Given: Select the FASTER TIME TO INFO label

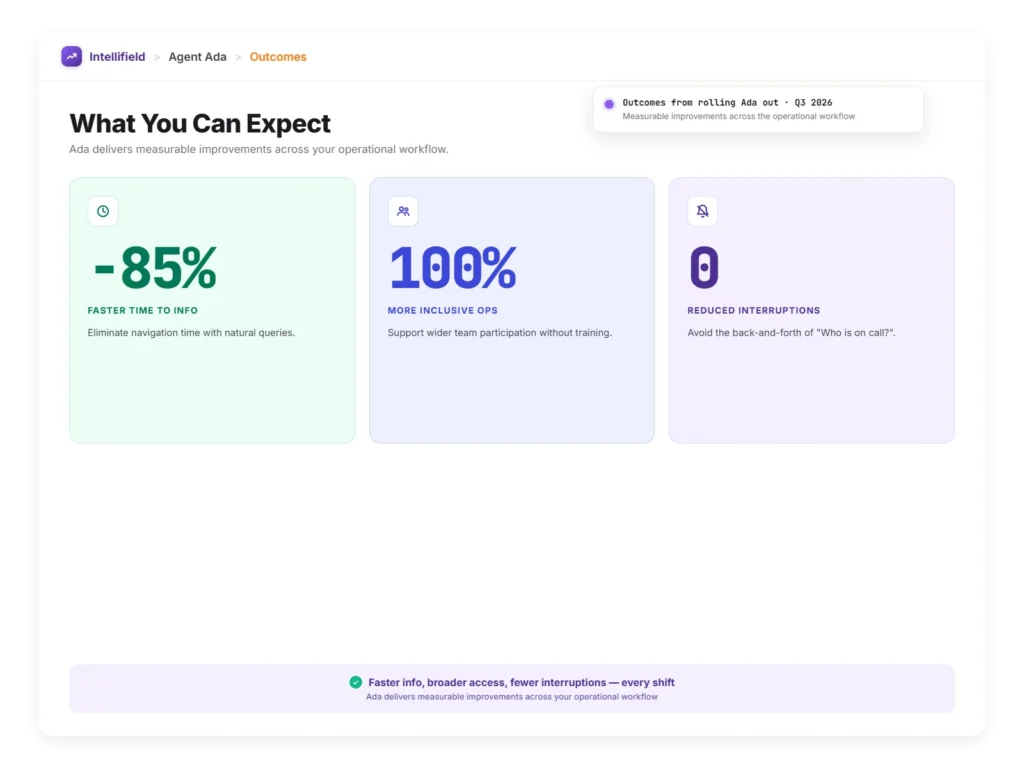Looking at the screenshot, I should pos(142,311).
